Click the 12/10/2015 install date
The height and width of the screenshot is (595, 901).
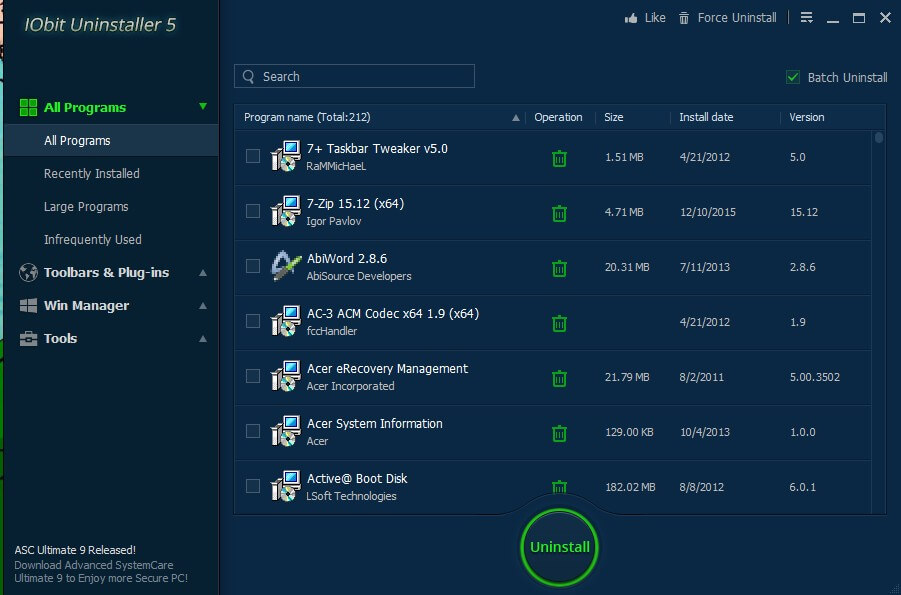coord(707,212)
